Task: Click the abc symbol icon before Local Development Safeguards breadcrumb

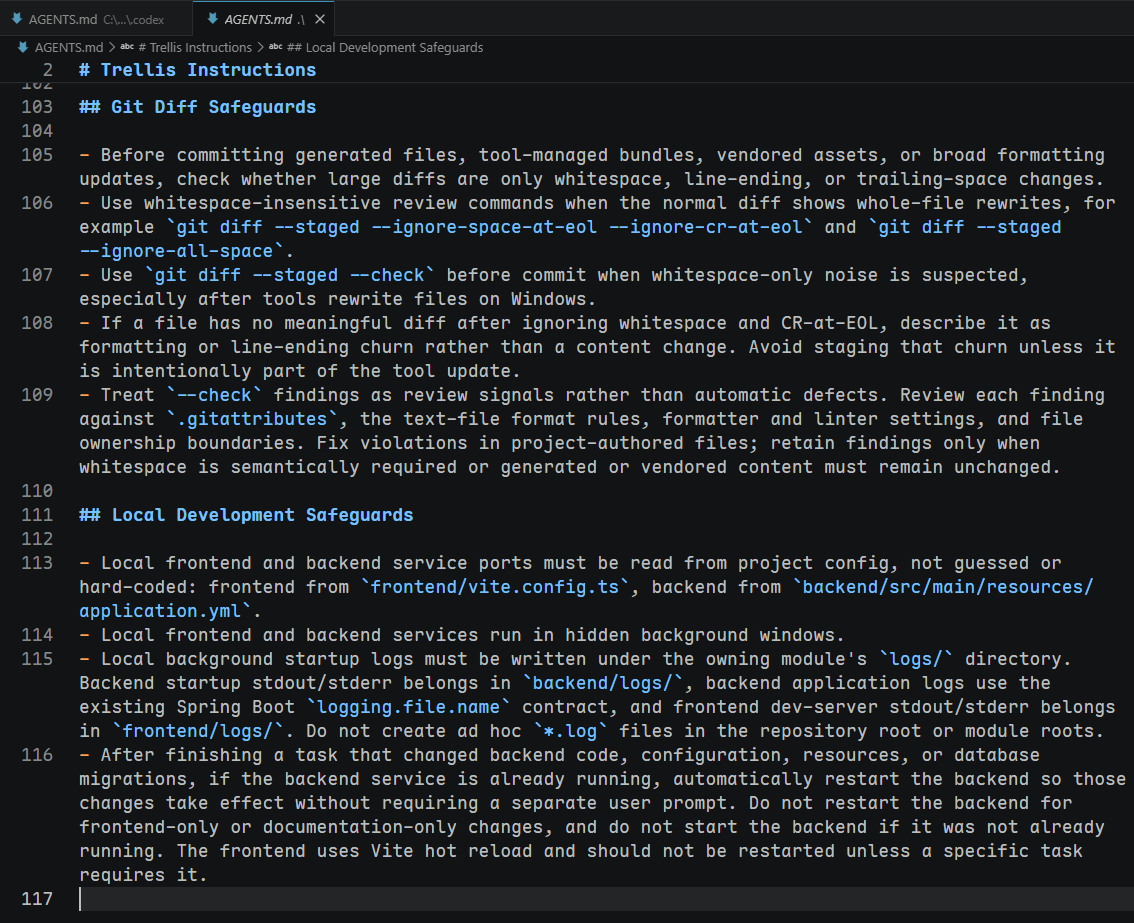Action: click(276, 47)
